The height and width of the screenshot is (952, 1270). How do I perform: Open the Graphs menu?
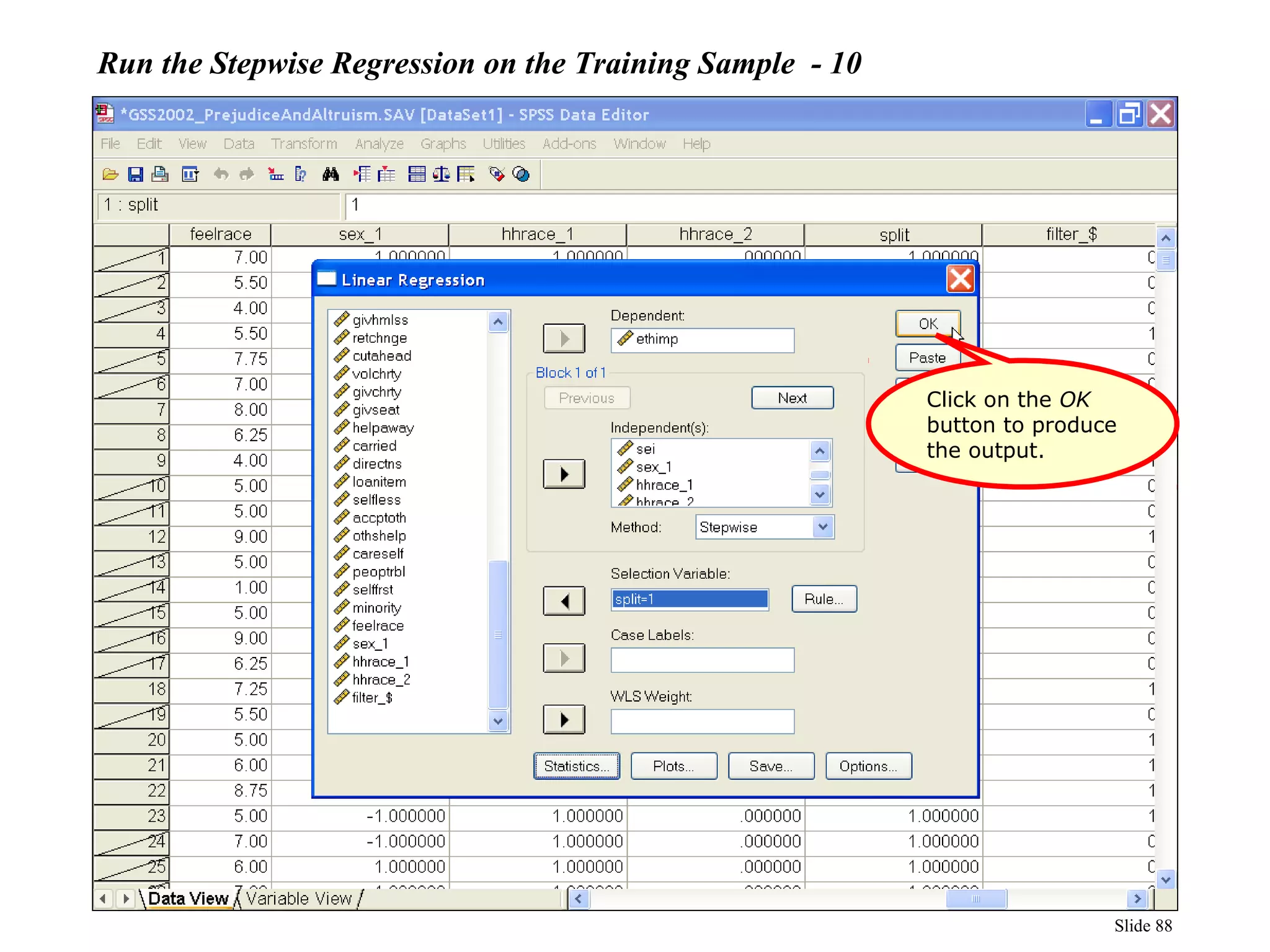443,144
